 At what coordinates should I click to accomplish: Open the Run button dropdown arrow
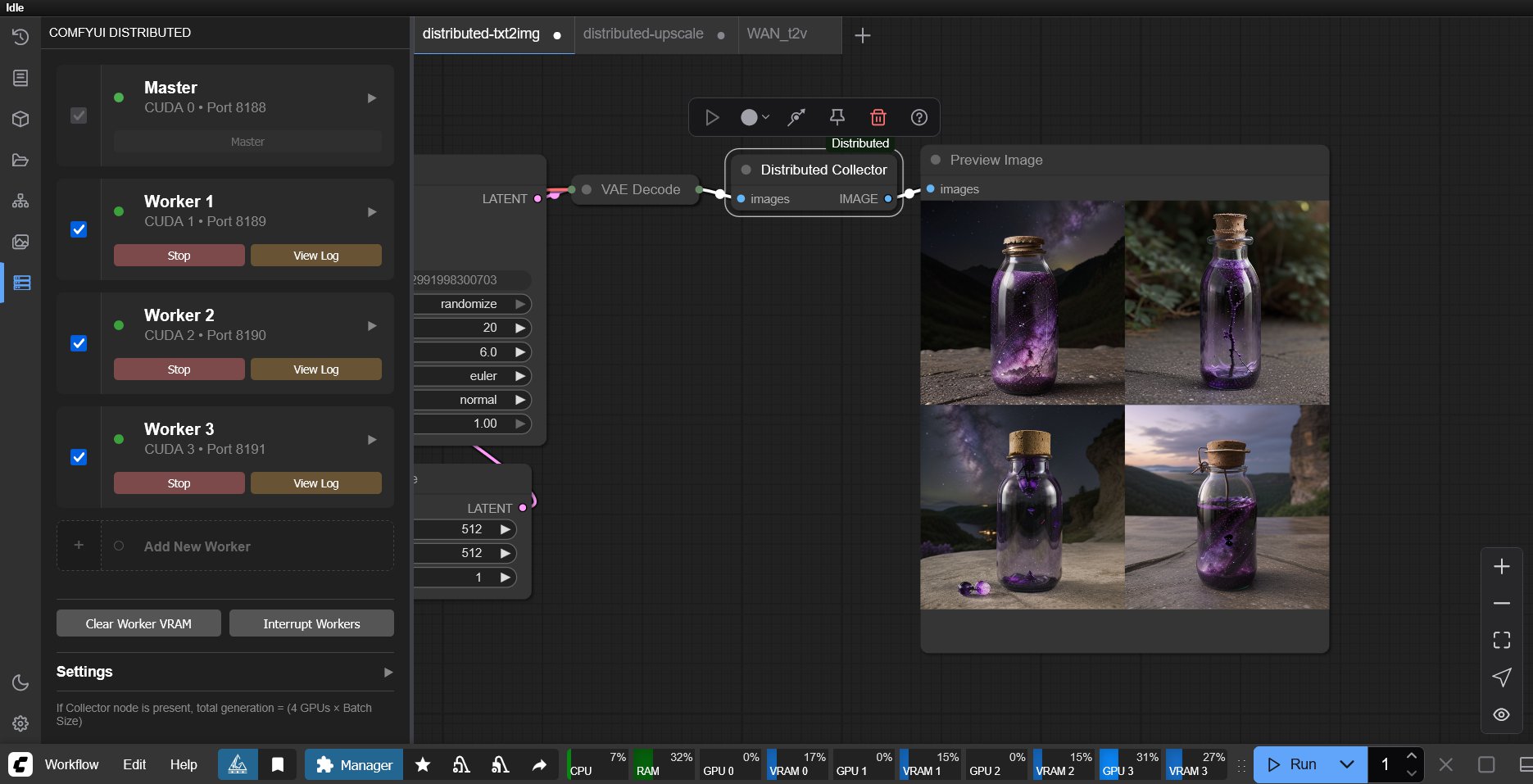(1346, 764)
